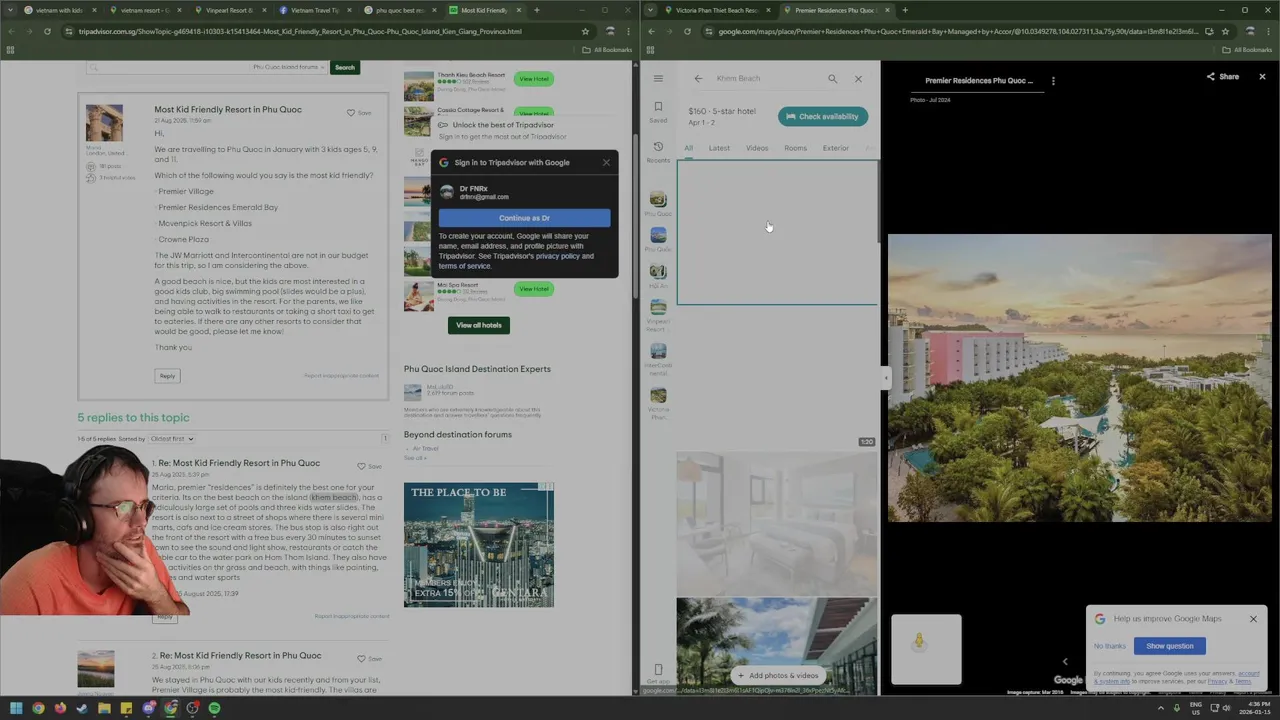Select the Latest photos tab
The width and height of the screenshot is (1280, 720).
(719, 148)
